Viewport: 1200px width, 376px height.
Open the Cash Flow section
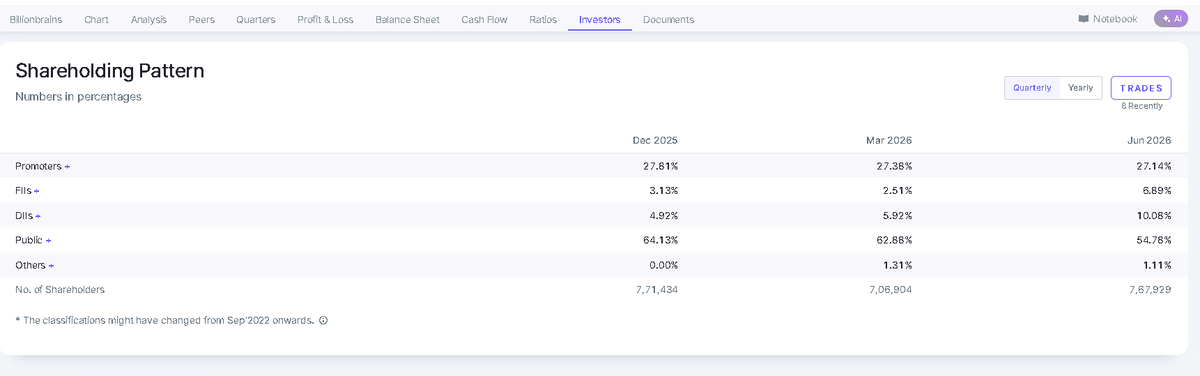tap(484, 19)
